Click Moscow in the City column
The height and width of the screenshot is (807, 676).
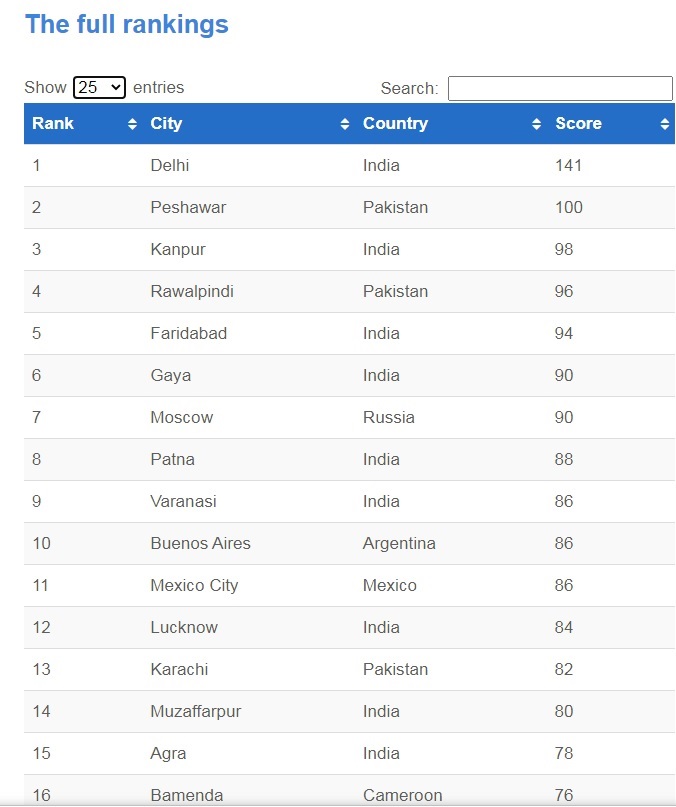tap(181, 418)
